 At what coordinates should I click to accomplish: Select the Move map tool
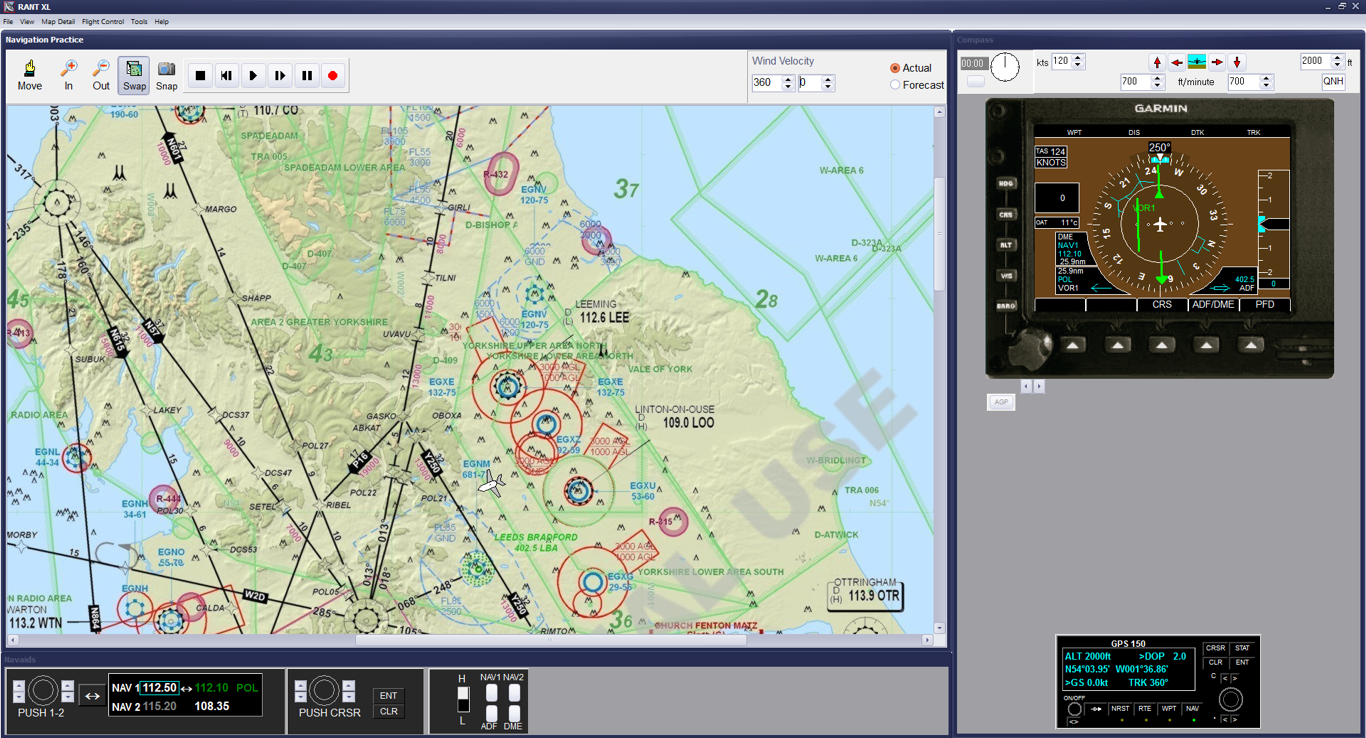tap(30, 75)
